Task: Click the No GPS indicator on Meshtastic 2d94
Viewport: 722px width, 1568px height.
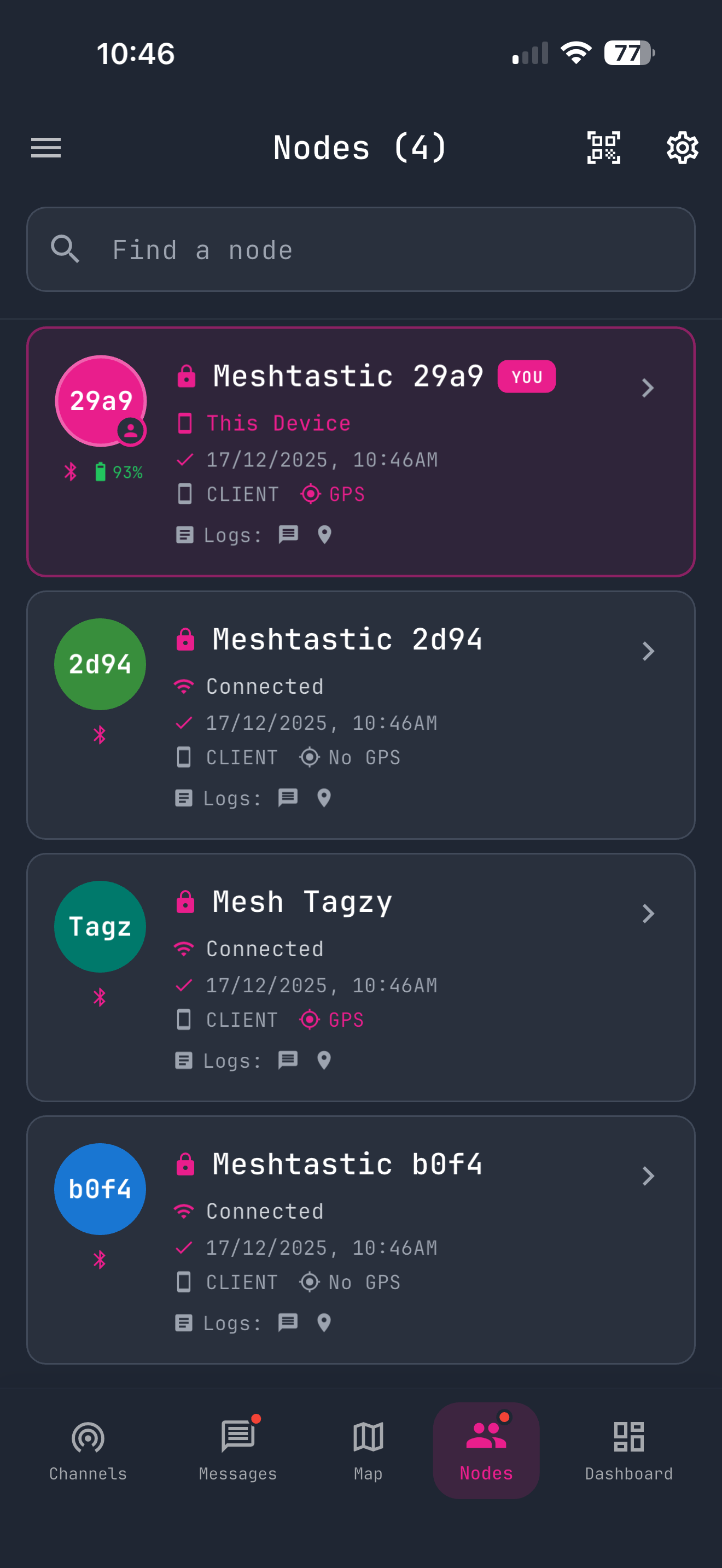Action: 350,757
